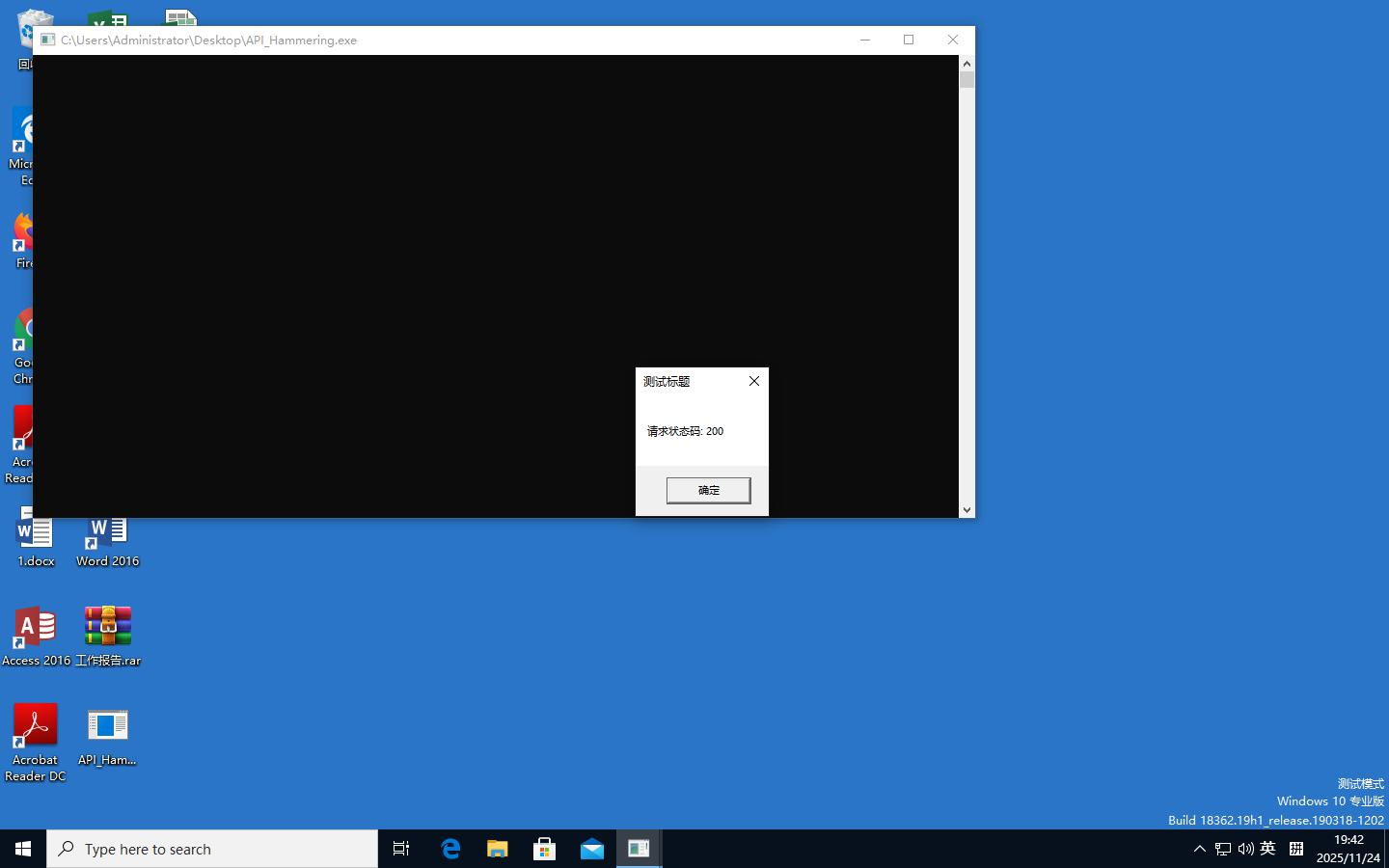The height and width of the screenshot is (868, 1389).
Task: Click the taskbar search input field
Action: click(x=212, y=849)
